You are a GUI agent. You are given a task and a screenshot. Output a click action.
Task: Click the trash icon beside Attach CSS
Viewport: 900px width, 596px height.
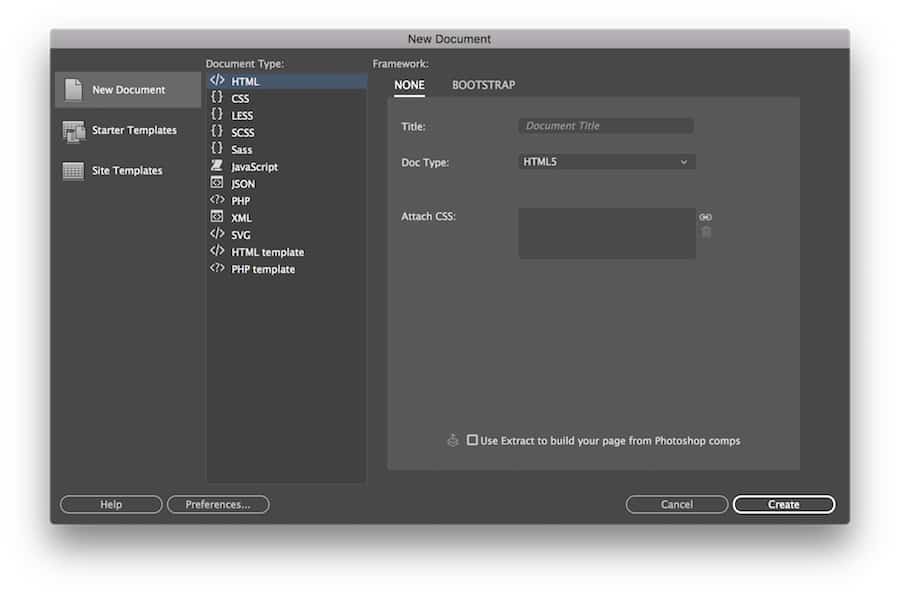pos(705,231)
